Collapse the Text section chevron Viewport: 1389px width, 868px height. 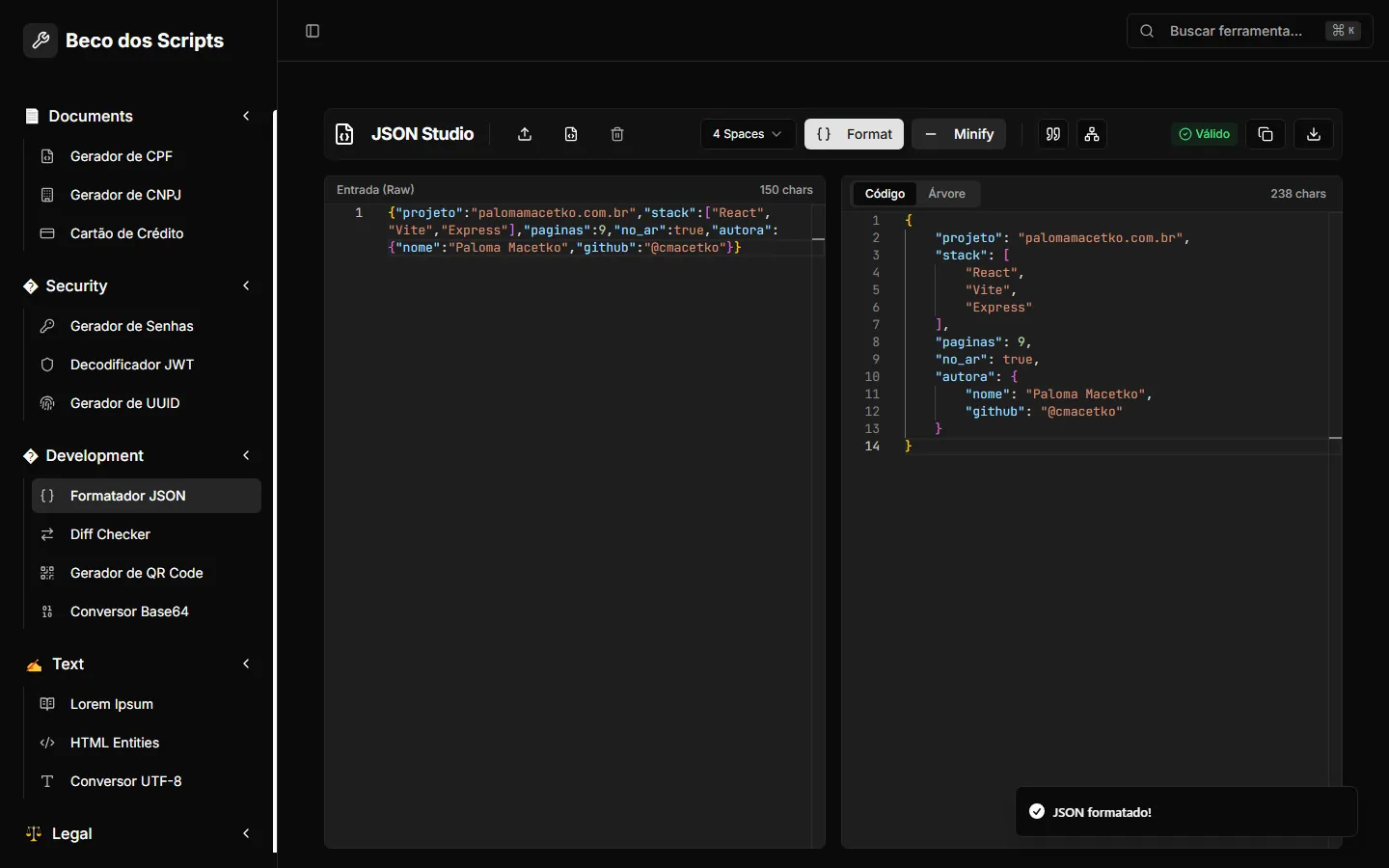(x=246, y=664)
